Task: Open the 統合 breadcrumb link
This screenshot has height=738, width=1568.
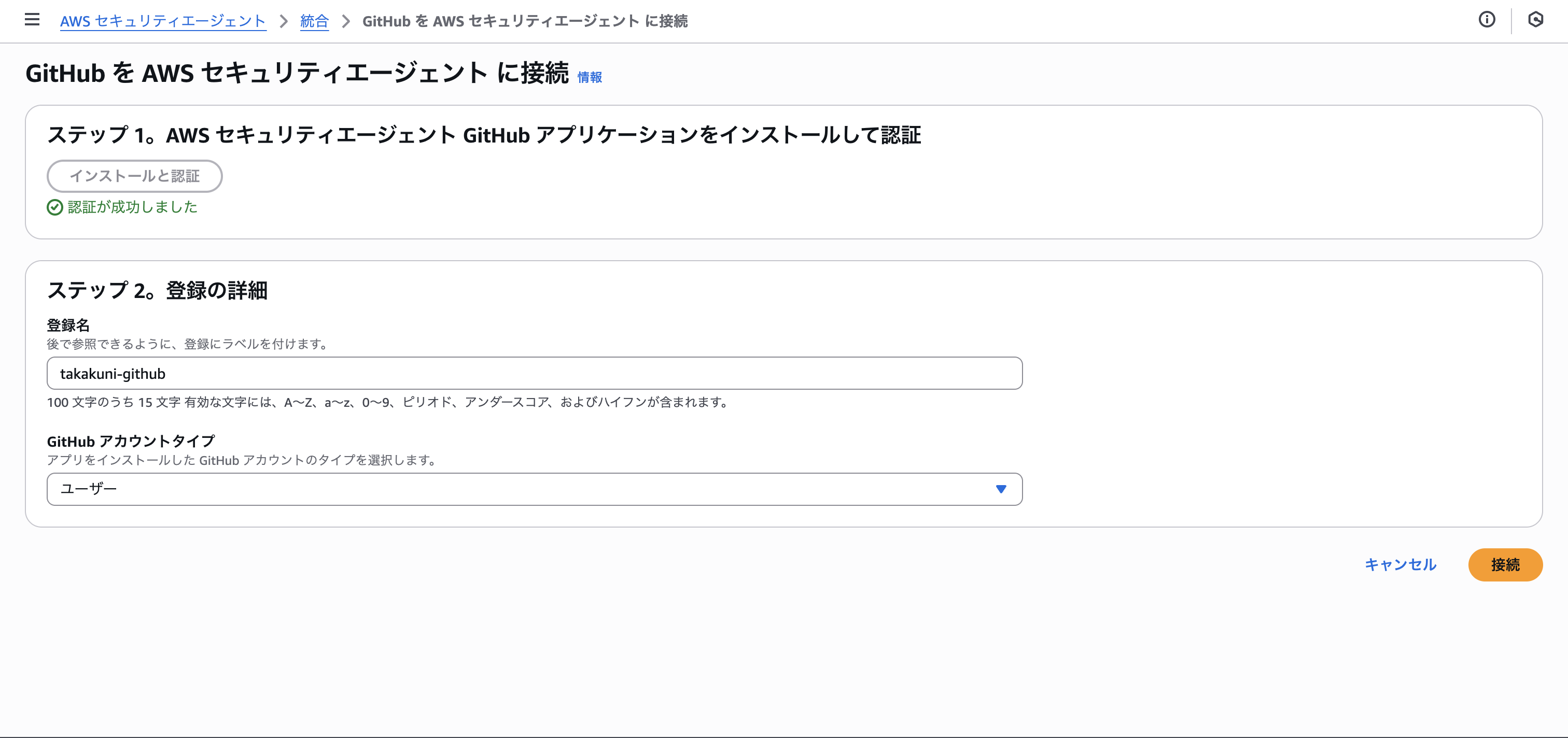Action: (x=314, y=21)
